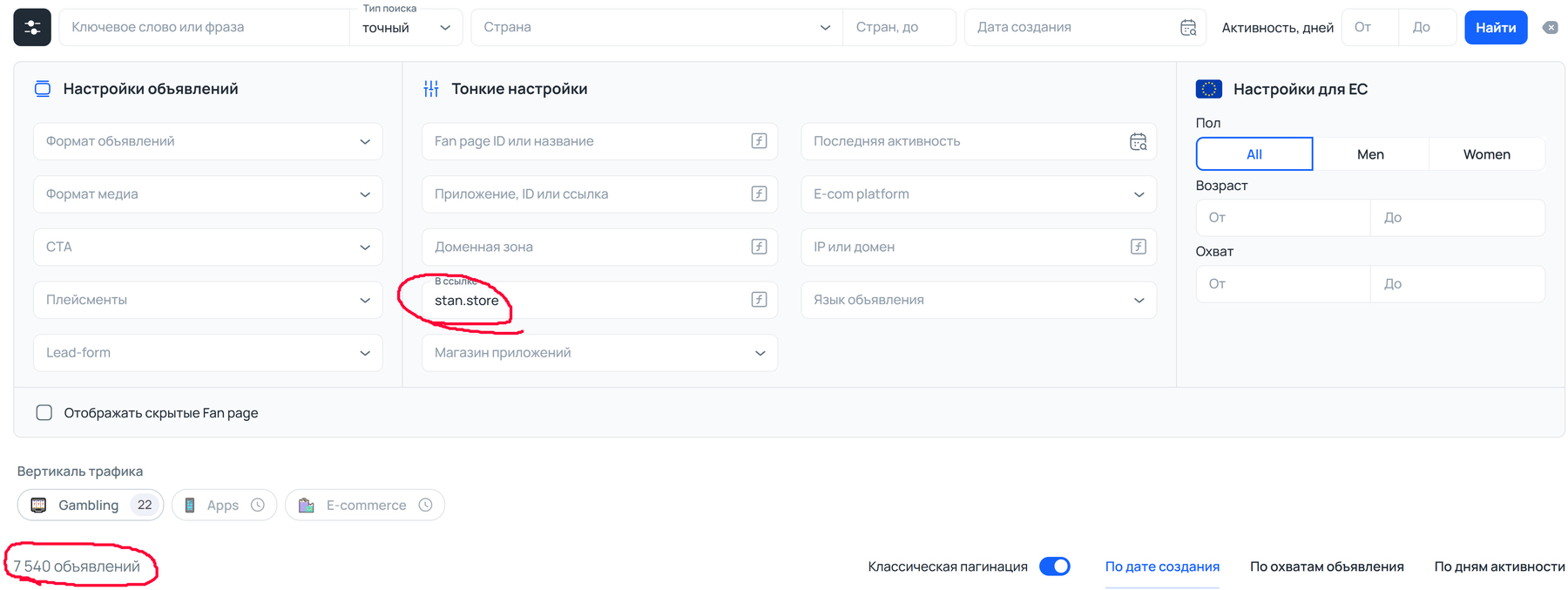The image size is (1568, 590).
Task: Select the Apps vertical chip
Action: 224,505
